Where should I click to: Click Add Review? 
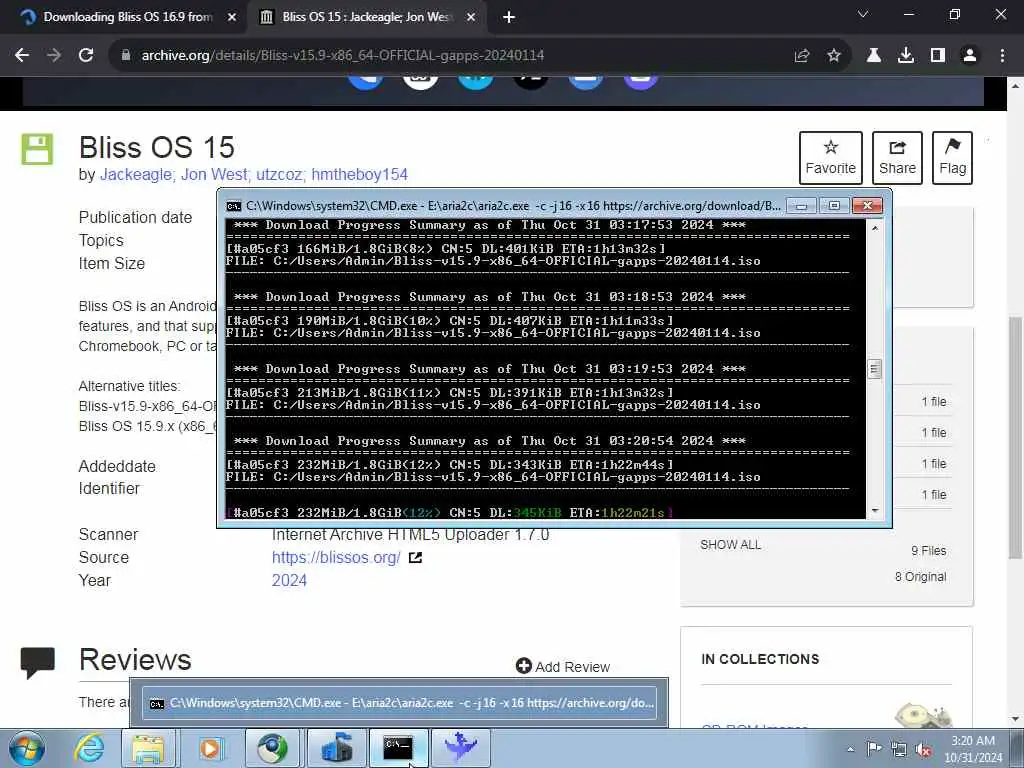point(563,666)
